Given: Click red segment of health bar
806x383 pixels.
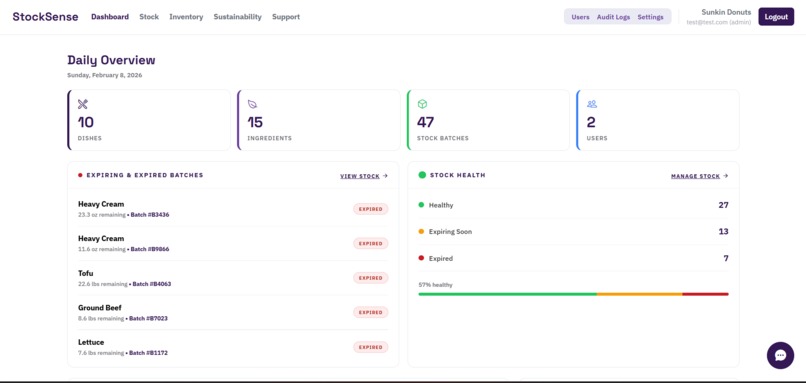Looking at the screenshot, I should (705, 294).
